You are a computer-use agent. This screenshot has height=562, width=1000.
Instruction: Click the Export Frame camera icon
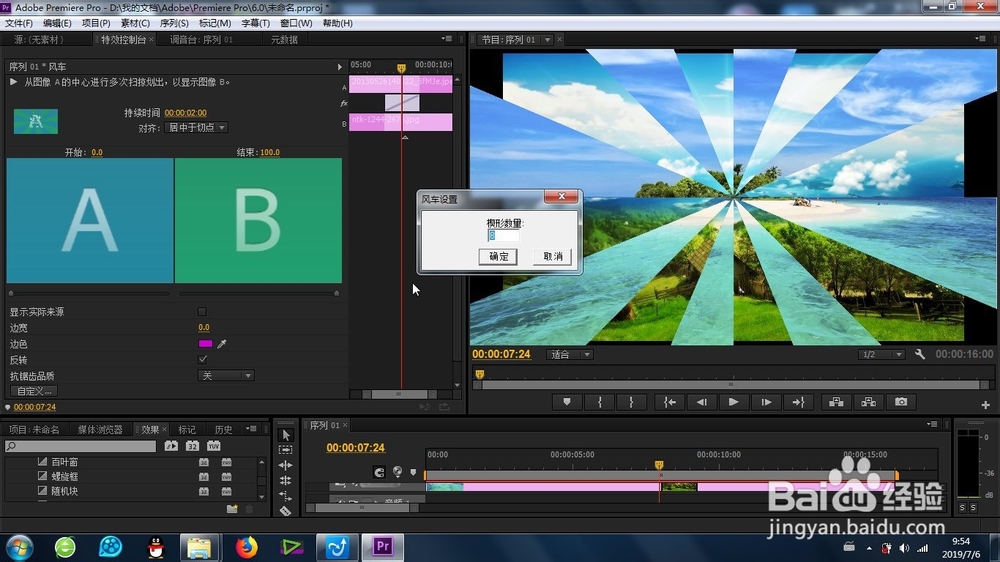click(x=901, y=402)
